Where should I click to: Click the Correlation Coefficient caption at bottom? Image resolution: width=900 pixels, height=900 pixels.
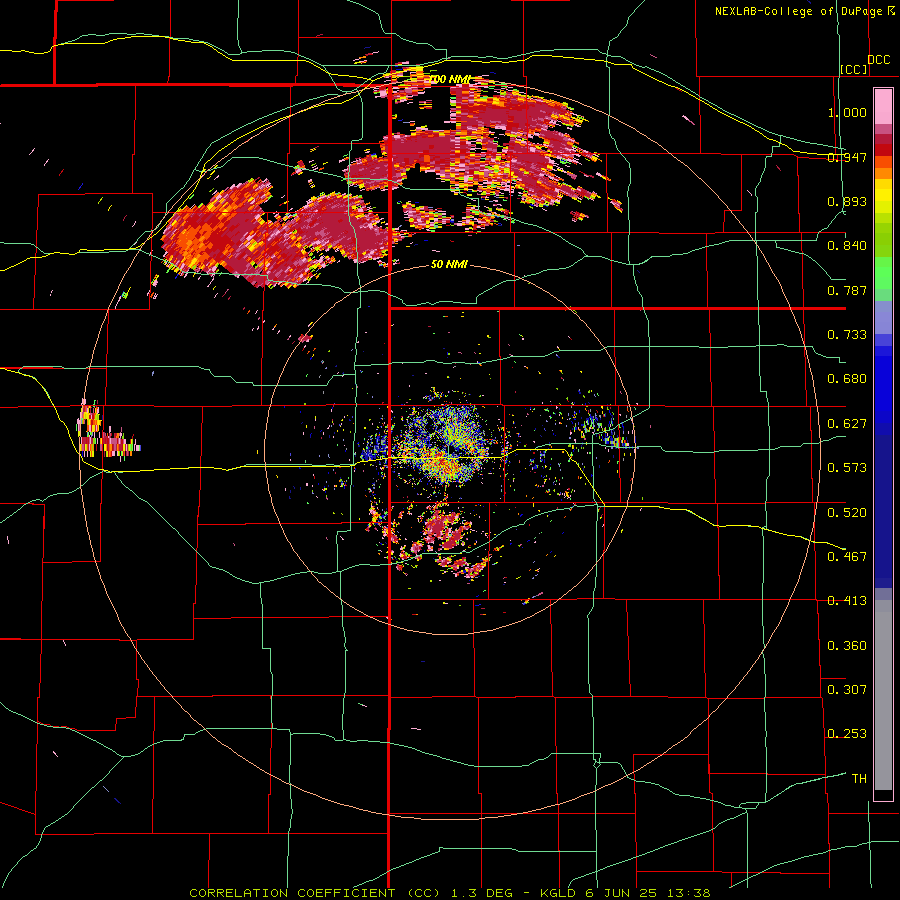(x=450, y=893)
